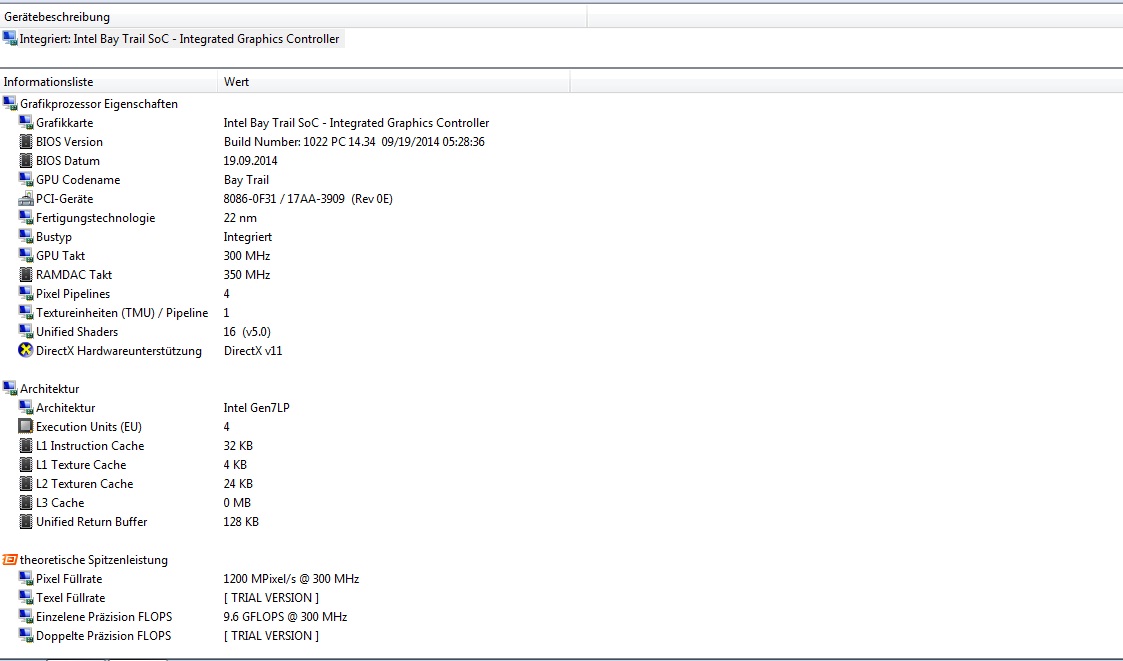Click Texel Füllrate's TRIAL VERSION value

(271, 597)
